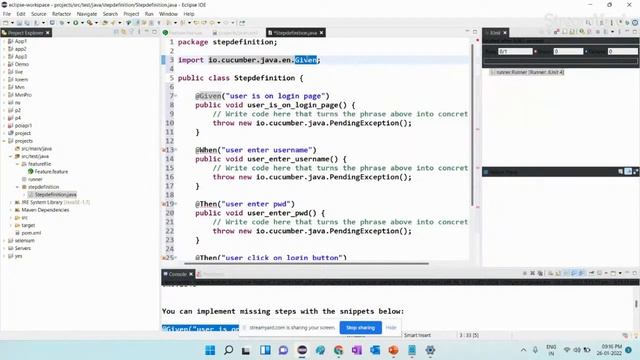Click the Save All toolbar icon

point(27,23)
